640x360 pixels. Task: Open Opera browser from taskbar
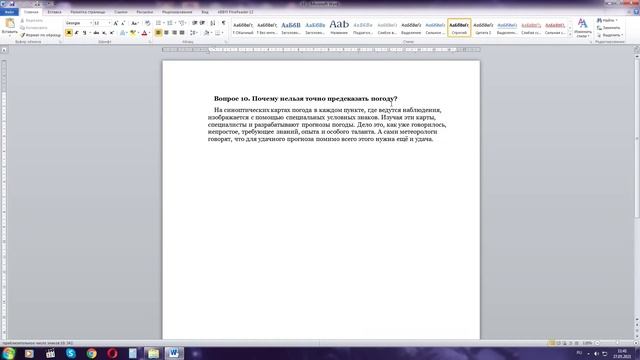112,353
